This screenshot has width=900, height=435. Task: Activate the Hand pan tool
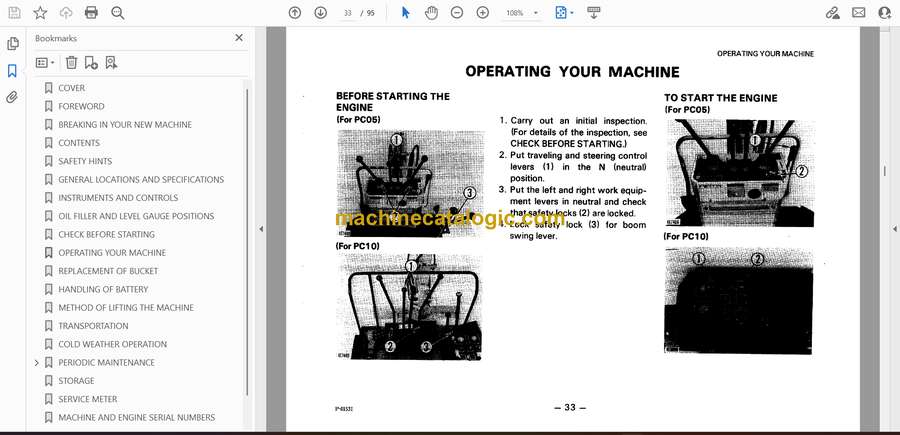point(431,13)
